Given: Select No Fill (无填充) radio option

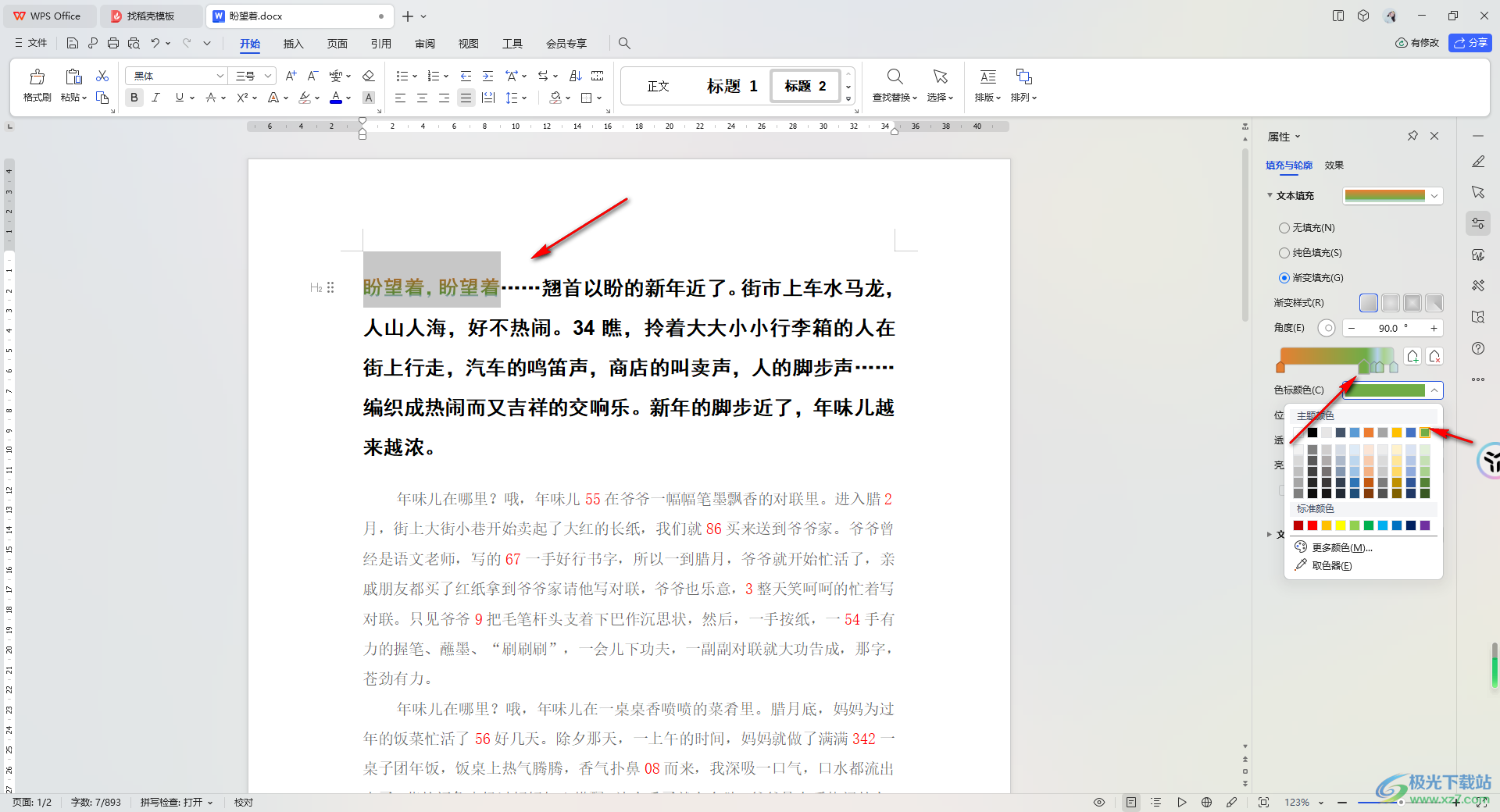Looking at the screenshot, I should [x=1284, y=228].
